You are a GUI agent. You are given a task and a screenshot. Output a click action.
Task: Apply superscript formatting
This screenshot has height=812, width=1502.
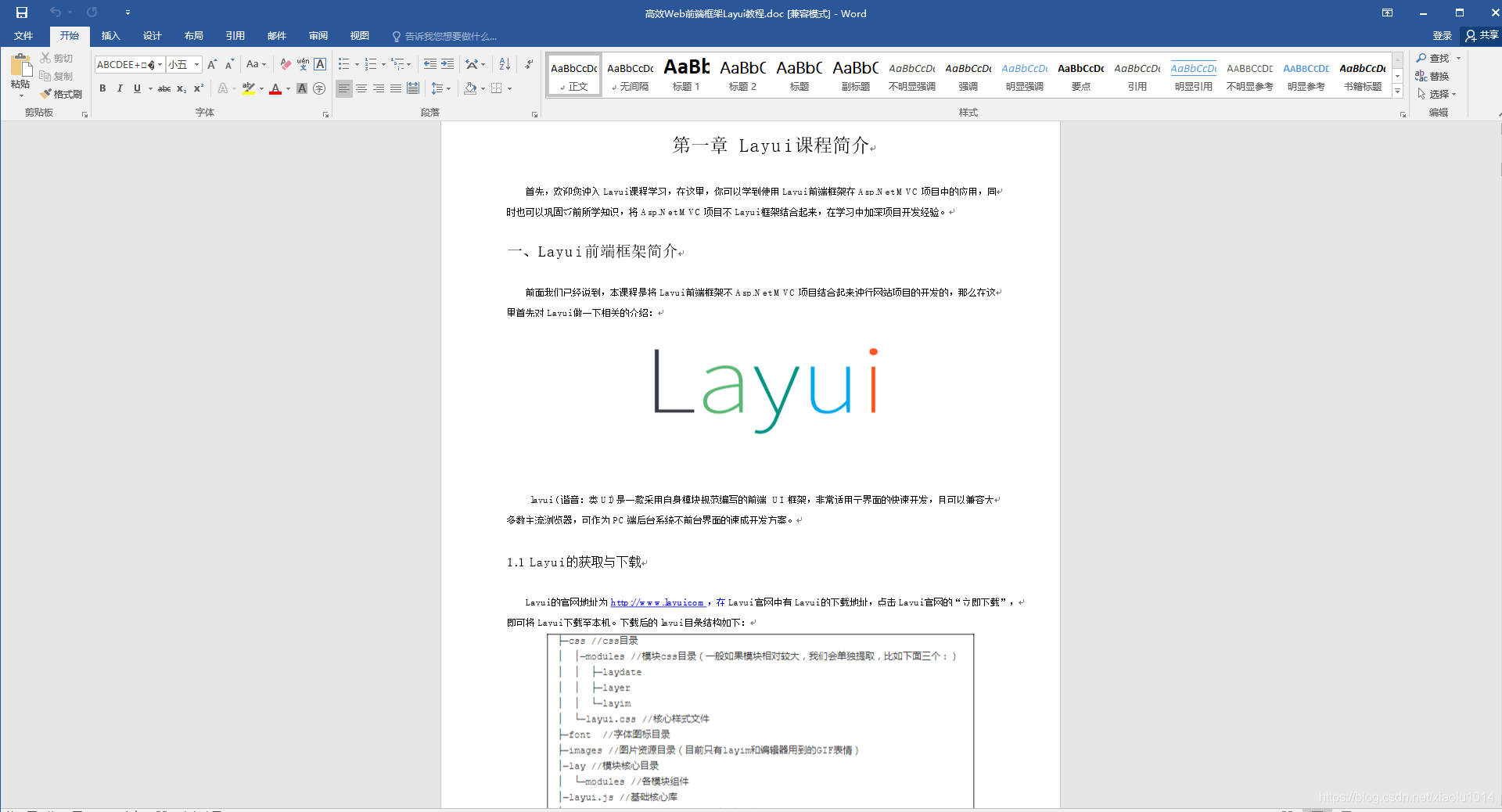199,88
